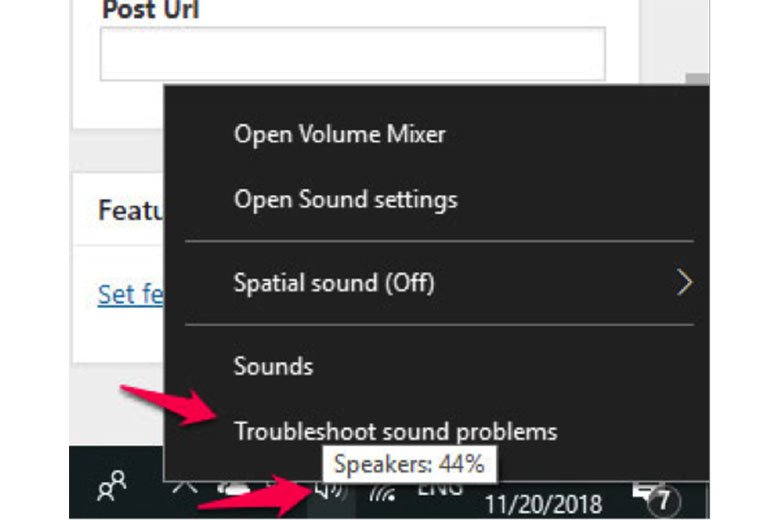Choose Spatial sound (Off) entry
This screenshot has width=780, height=520.
click(x=334, y=282)
